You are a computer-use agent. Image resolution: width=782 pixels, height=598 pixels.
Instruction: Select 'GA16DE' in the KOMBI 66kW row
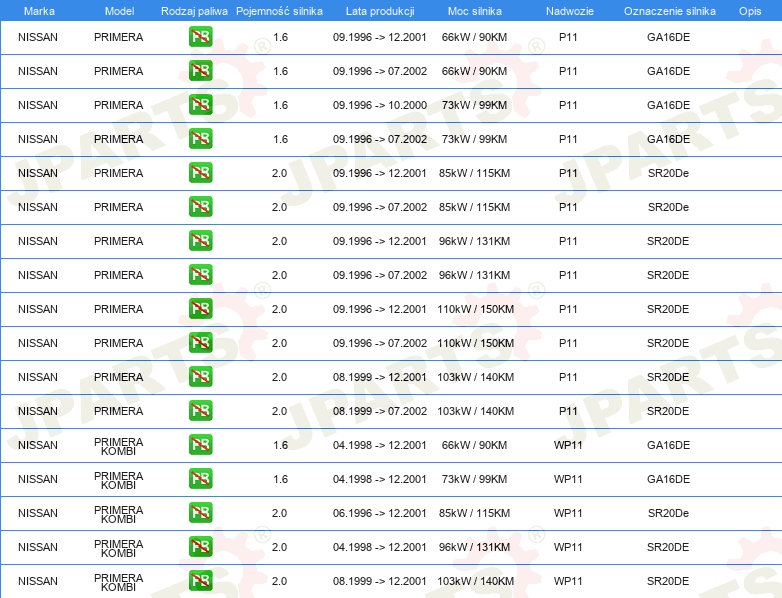[668, 445]
